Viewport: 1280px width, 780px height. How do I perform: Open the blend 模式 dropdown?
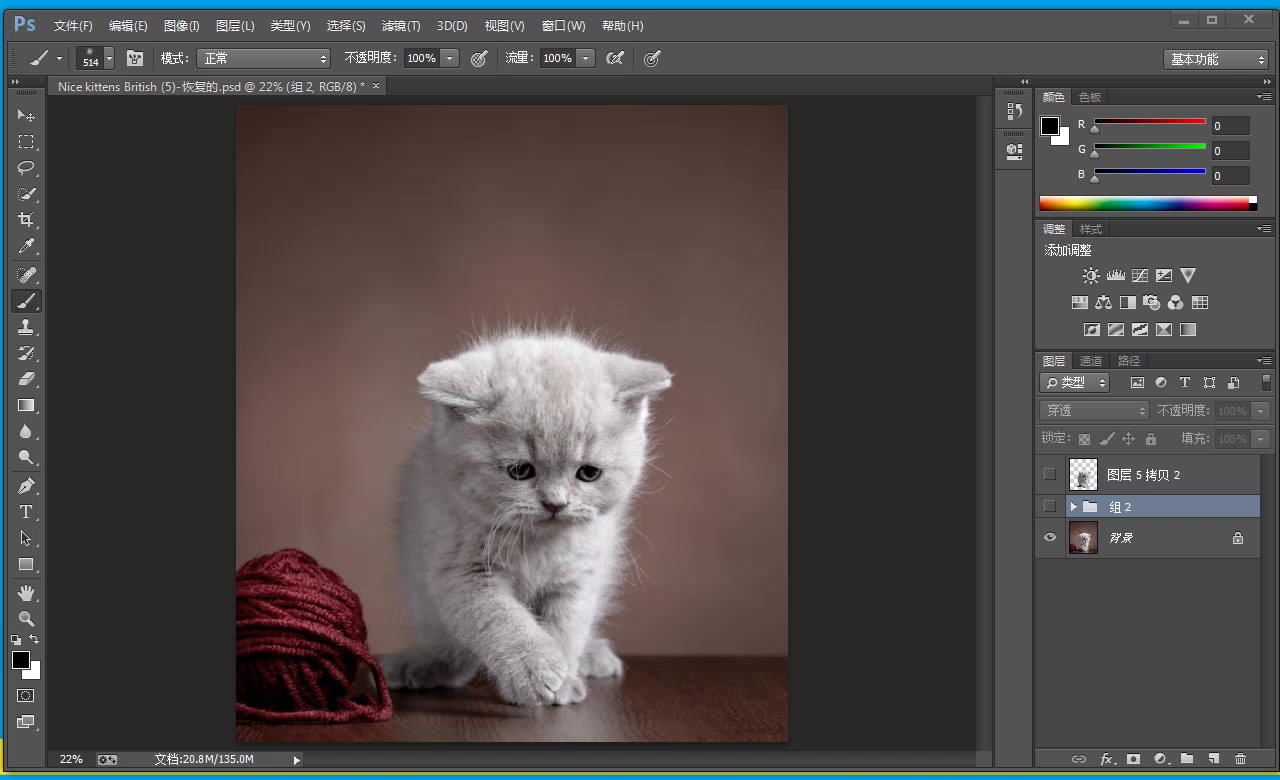pos(263,58)
